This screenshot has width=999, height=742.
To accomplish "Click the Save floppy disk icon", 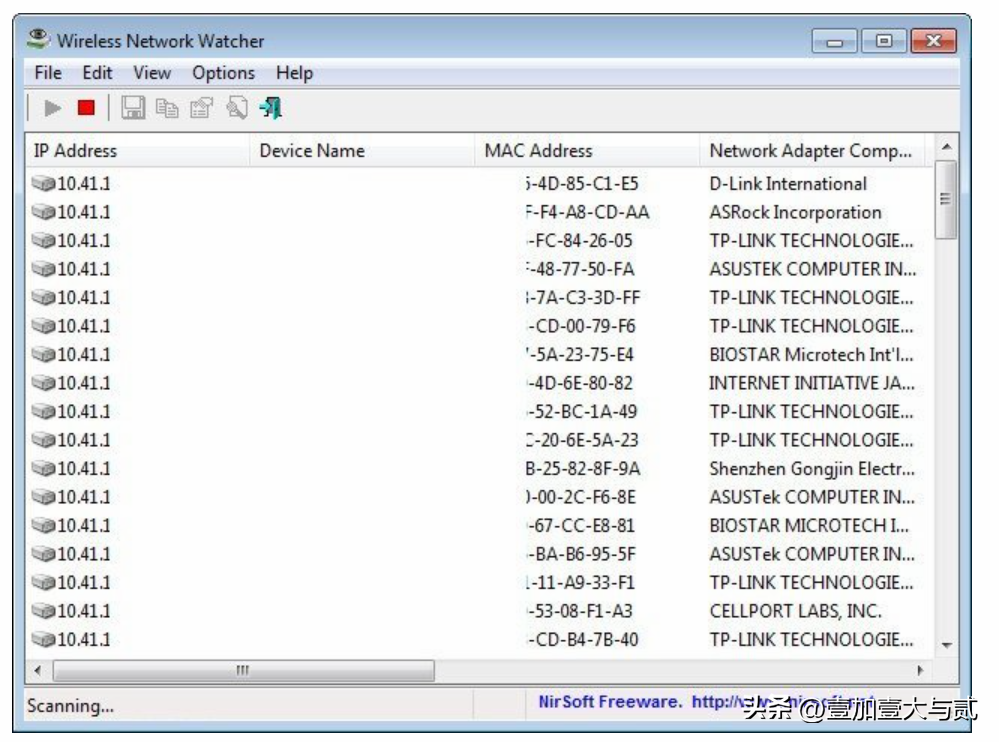I will click(x=133, y=108).
